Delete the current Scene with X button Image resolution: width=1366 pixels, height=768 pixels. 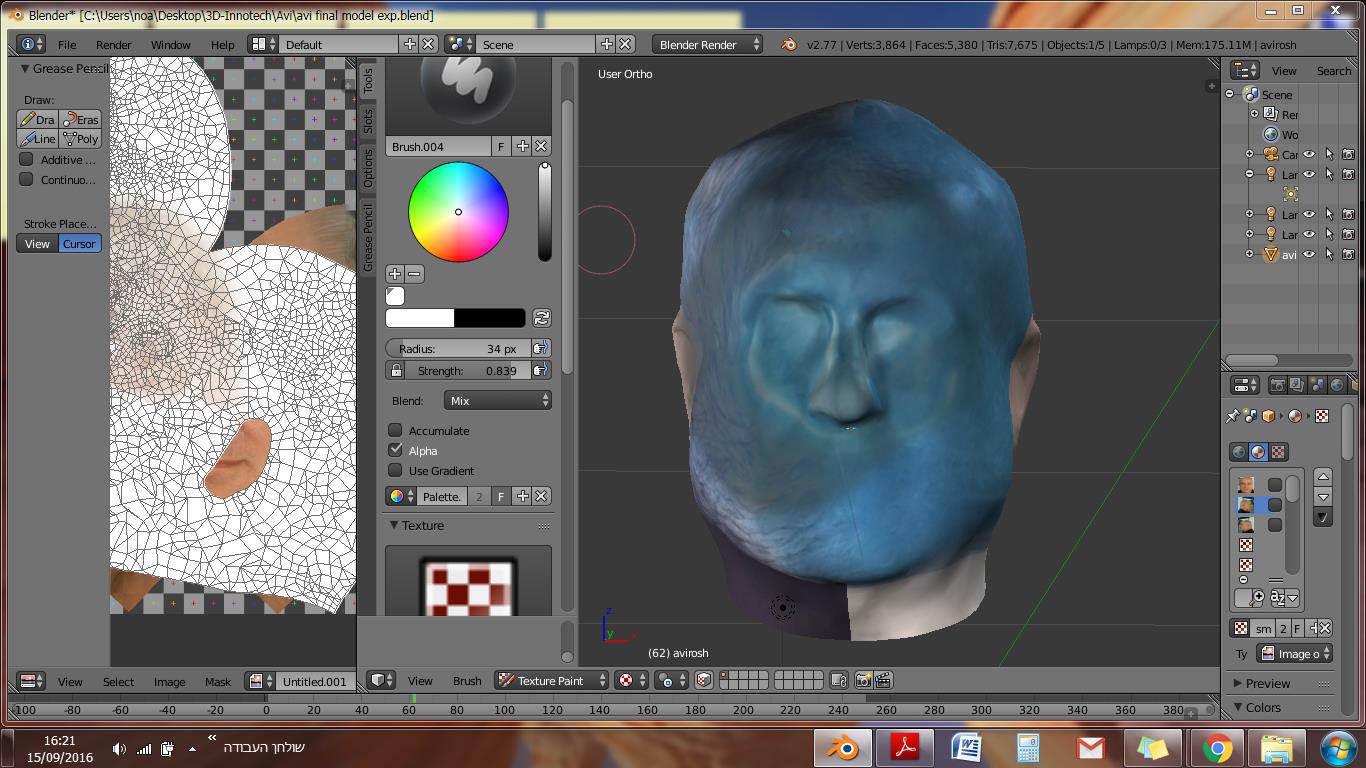625,44
